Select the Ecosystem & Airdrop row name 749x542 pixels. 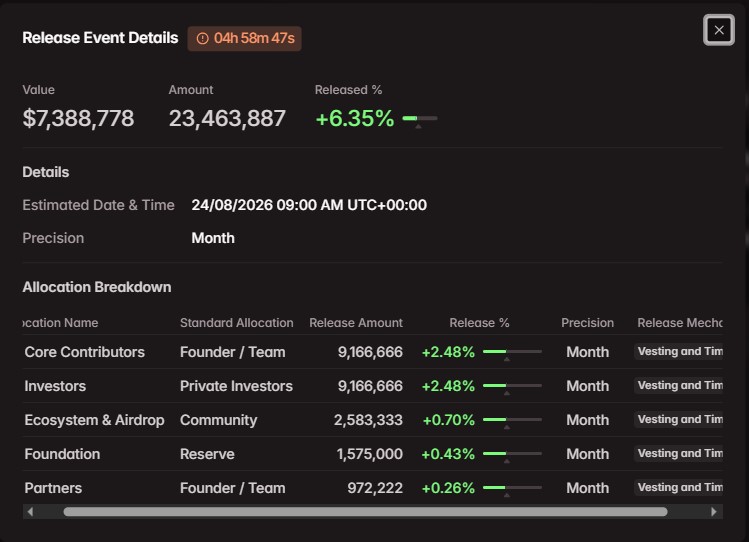click(x=94, y=420)
